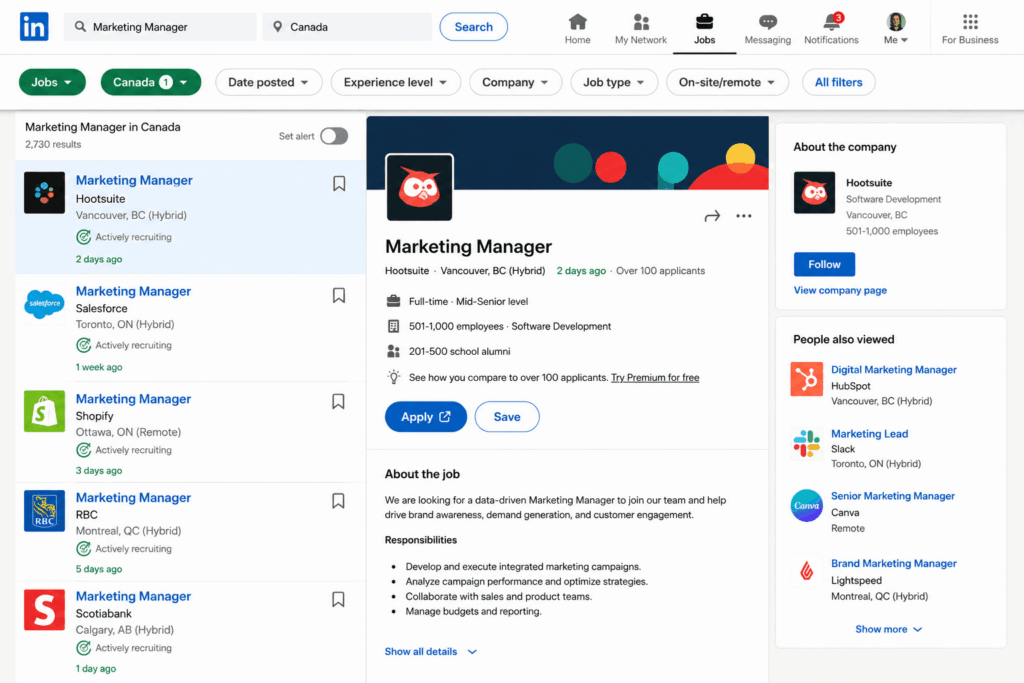Open Scotiabank Marketing Manager job title
Screen dimensions: 1024x683
point(133,596)
